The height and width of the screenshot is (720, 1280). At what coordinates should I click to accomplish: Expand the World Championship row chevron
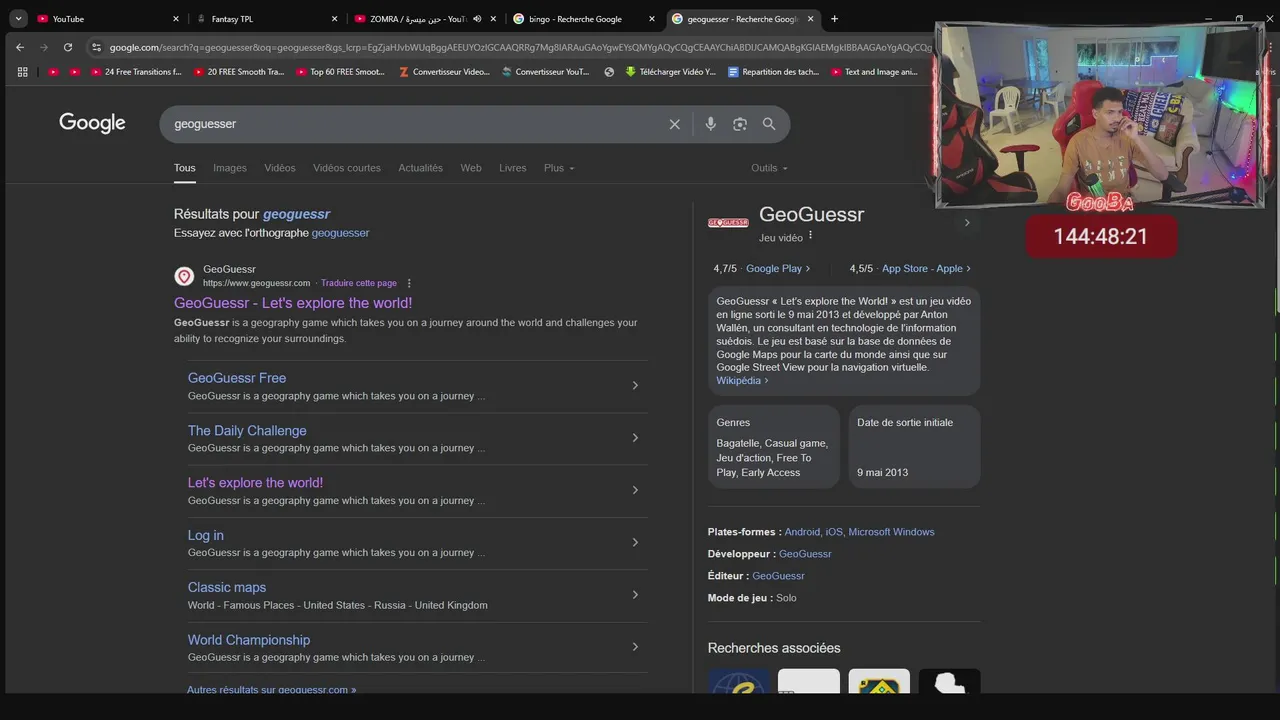pyautogui.click(x=635, y=647)
